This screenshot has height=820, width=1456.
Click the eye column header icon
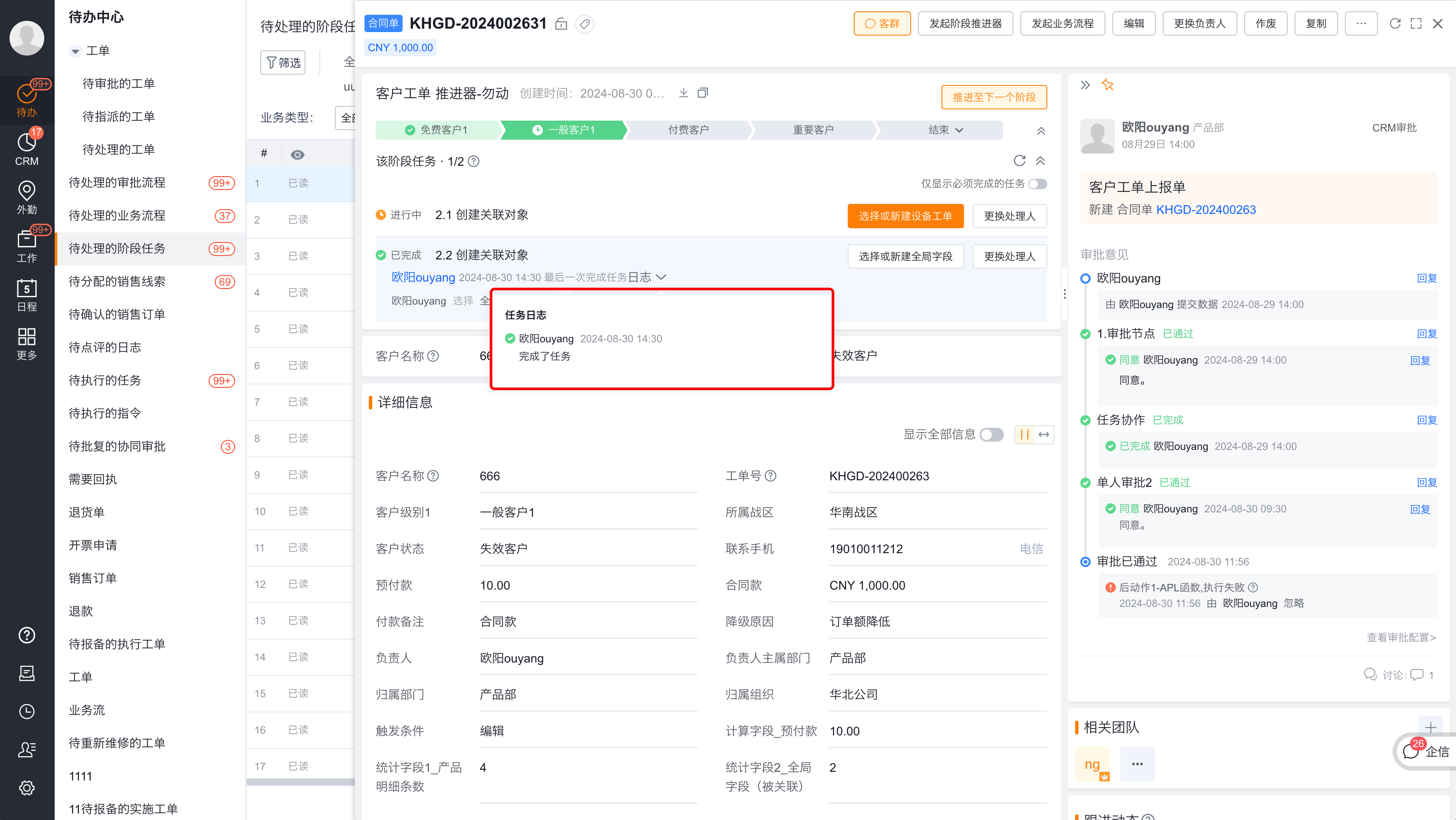point(297,154)
